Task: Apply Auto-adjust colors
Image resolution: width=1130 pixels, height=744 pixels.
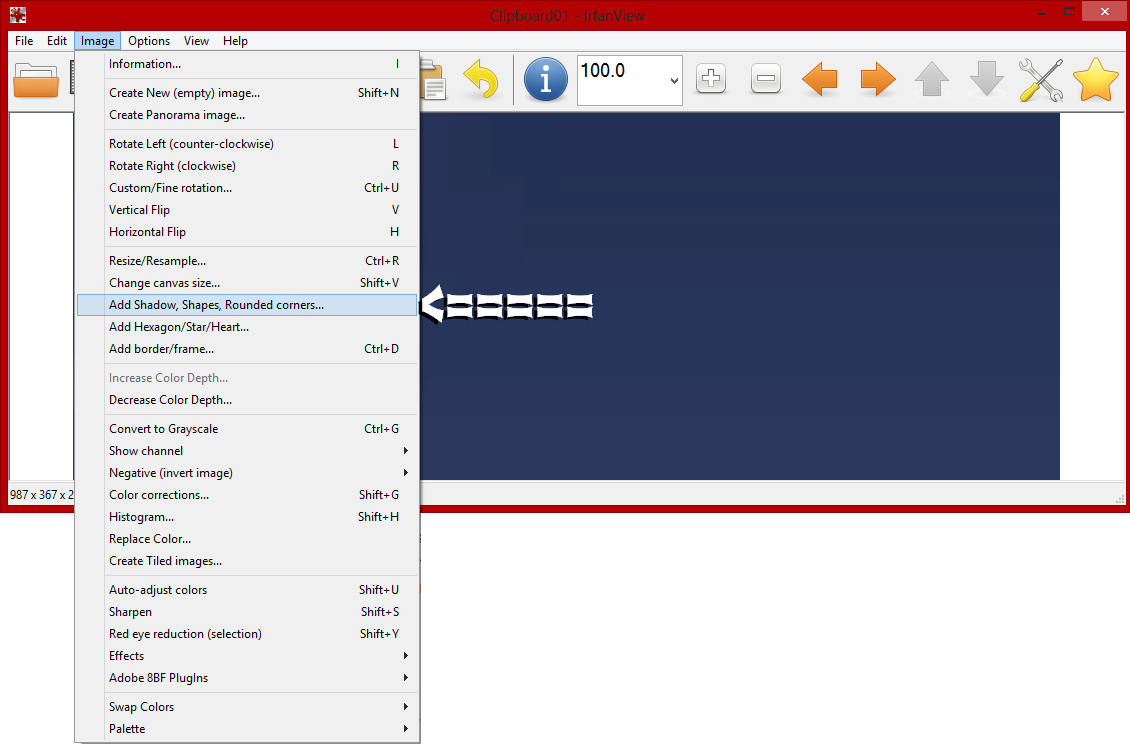Action: (247, 590)
